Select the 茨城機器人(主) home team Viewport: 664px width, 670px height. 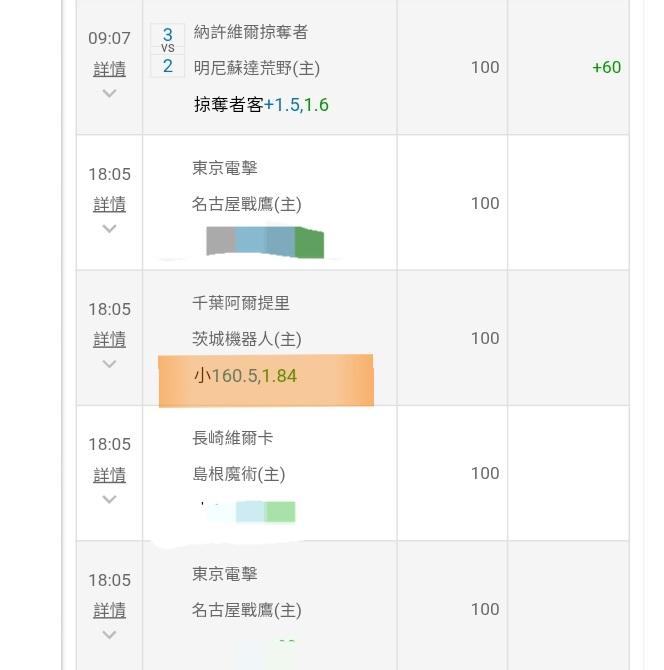click(x=247, y=339)
